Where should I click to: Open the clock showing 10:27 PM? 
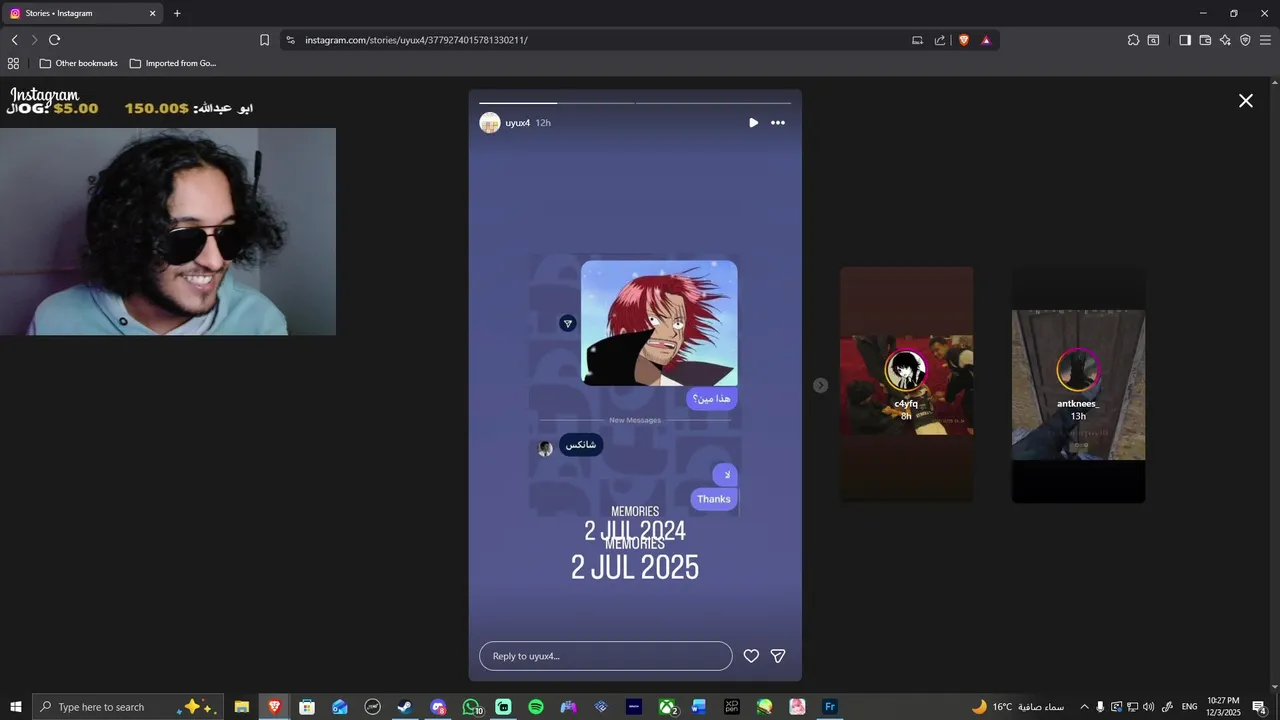pos(1223,707)
